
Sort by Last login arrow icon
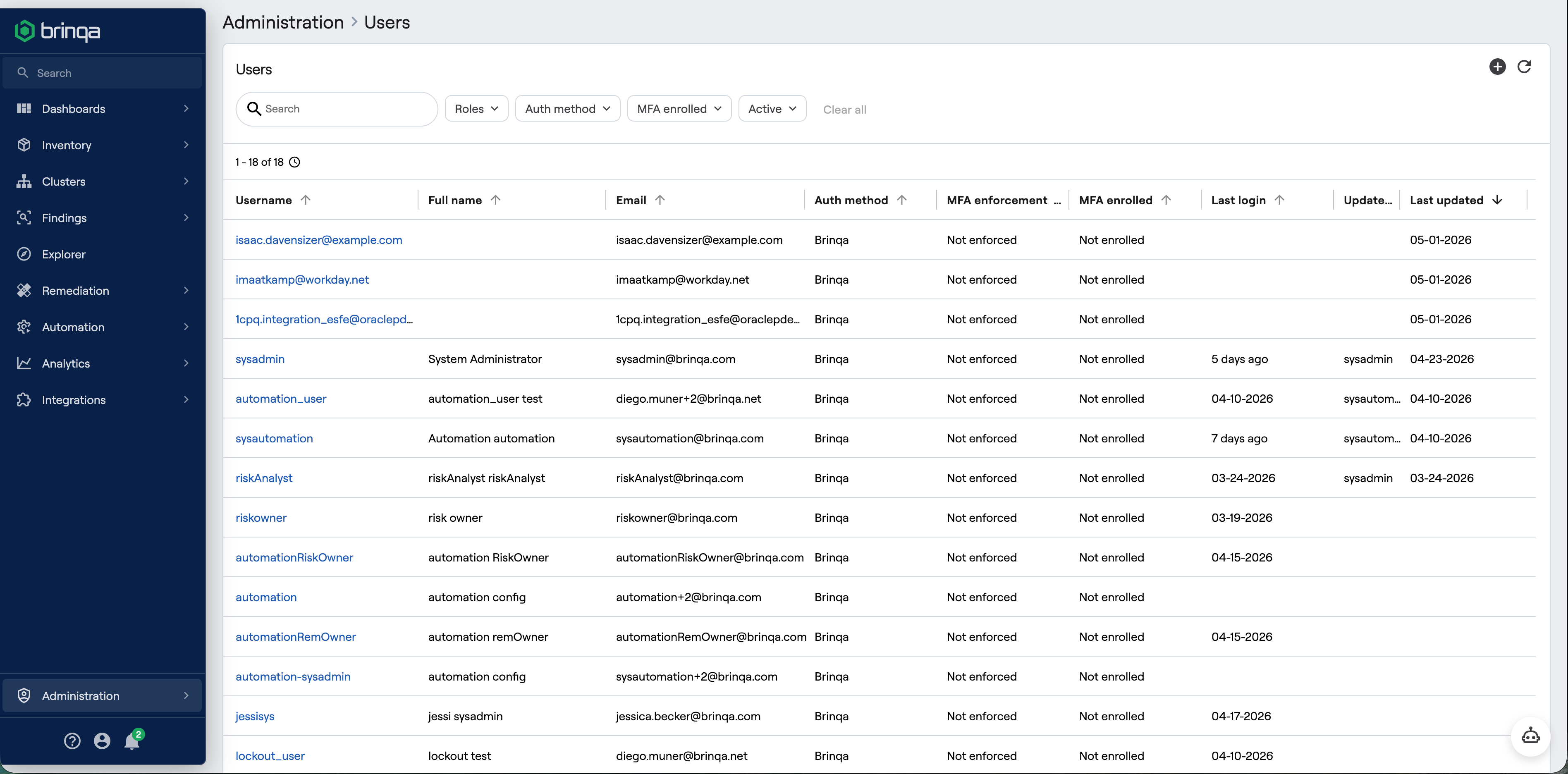(x=1279, y=200)
